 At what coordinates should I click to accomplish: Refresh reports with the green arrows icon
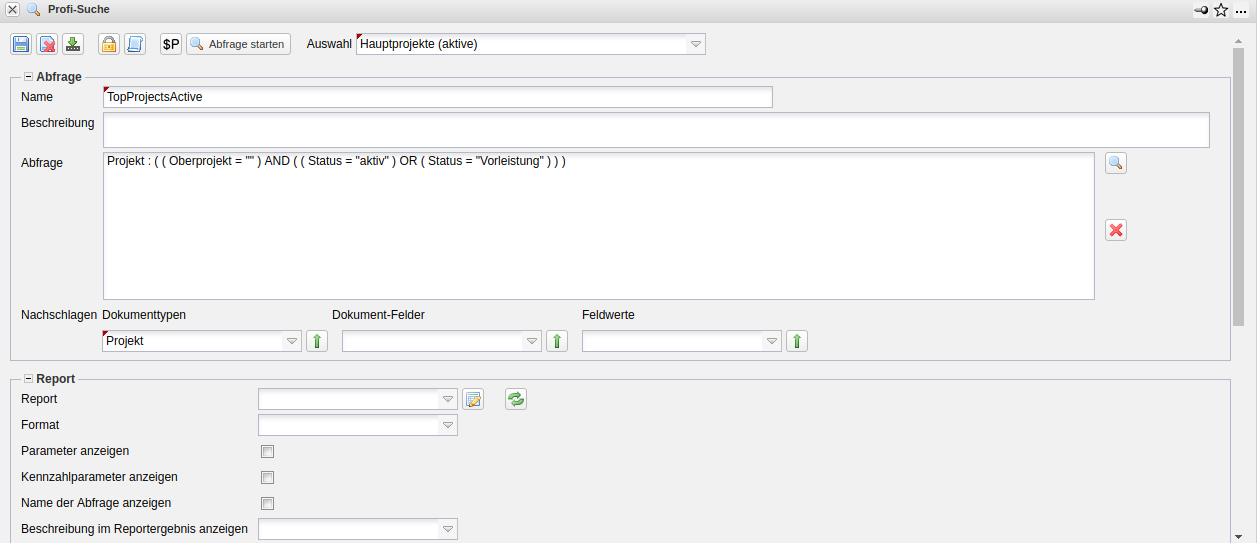tap(516, 399)
